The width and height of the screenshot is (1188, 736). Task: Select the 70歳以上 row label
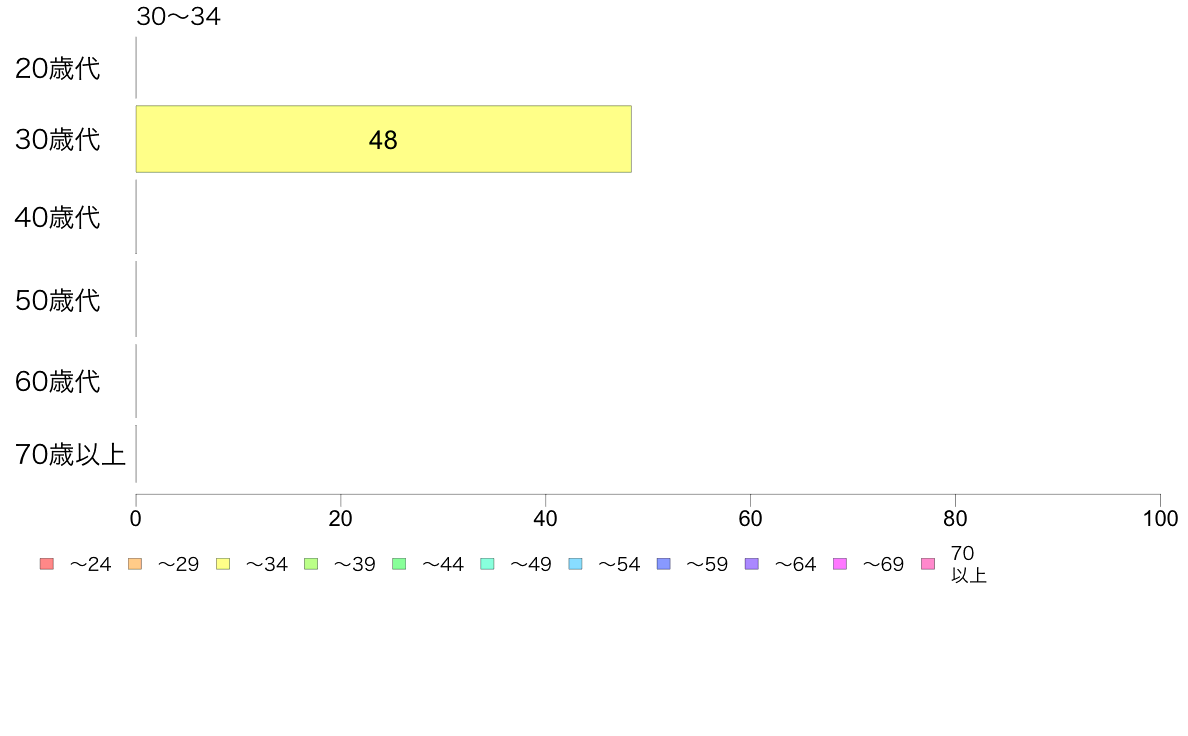point(70,454)
